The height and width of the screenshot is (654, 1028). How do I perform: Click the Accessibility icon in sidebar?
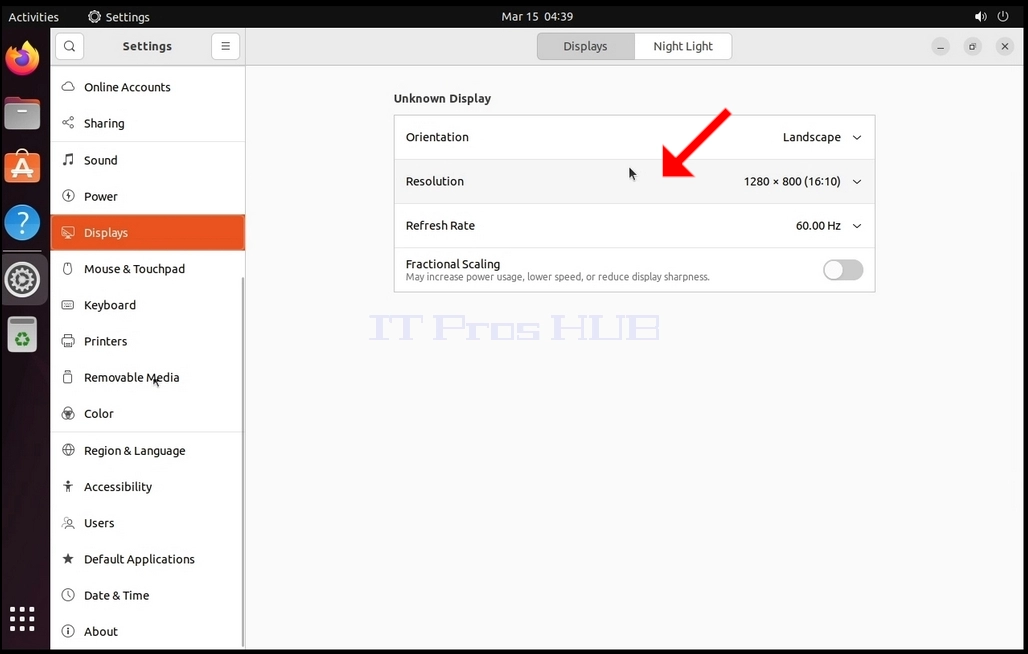pyautogui.click(x=68, y=486)
